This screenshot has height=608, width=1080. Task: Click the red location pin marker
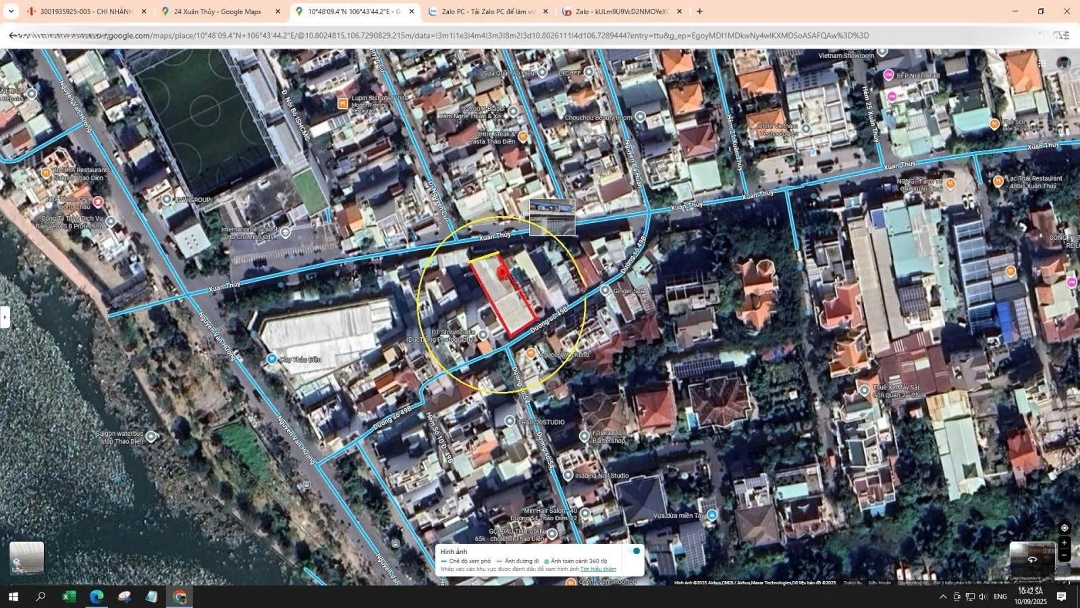tap(503, 272)
